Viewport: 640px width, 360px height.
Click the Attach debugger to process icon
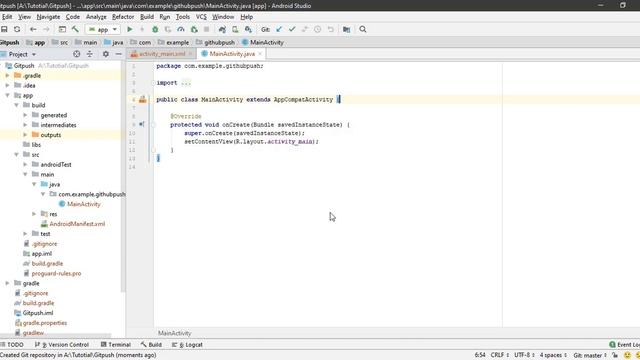tap(194, 29)
